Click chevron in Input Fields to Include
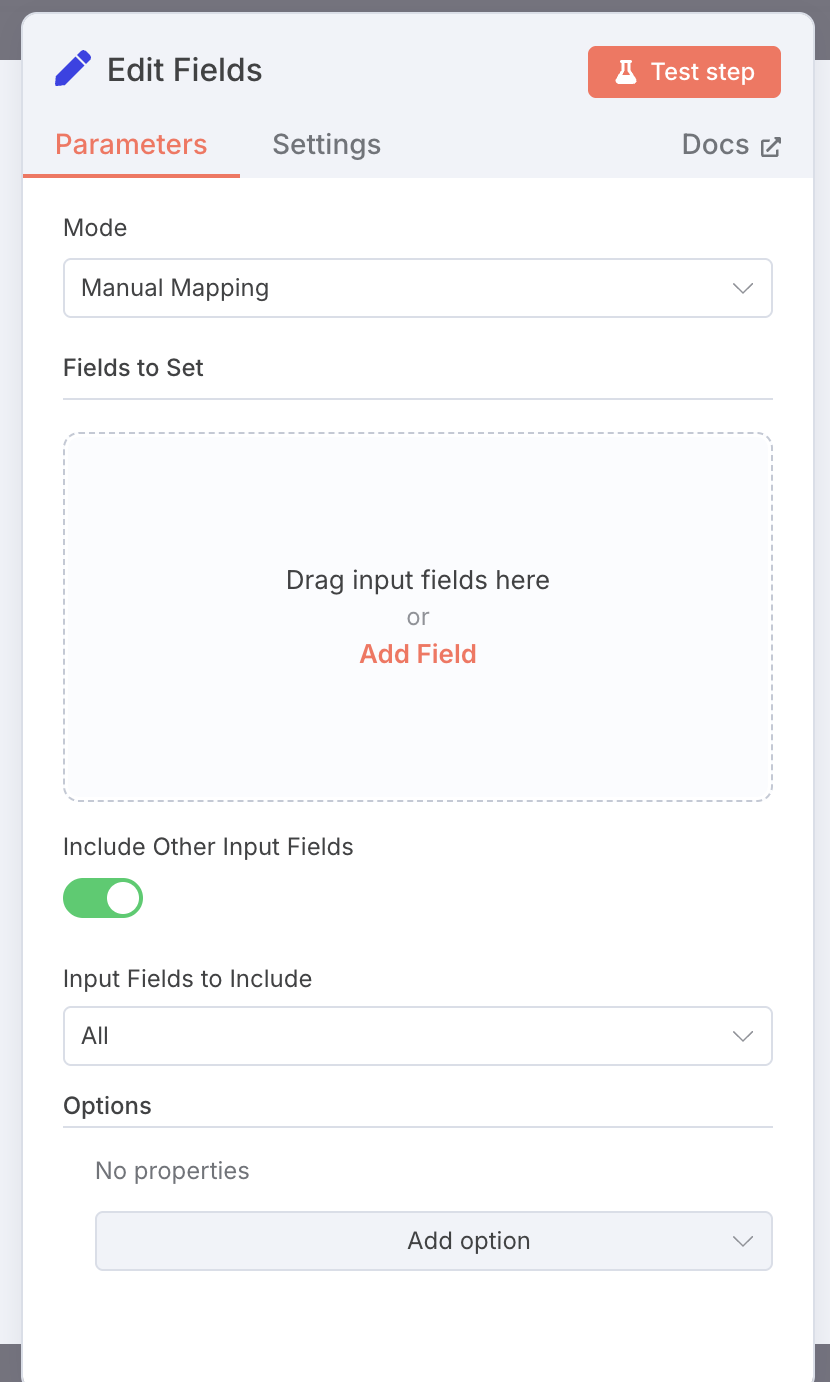This screenshot has width=830, height=1382. [x=742, y=1036]
